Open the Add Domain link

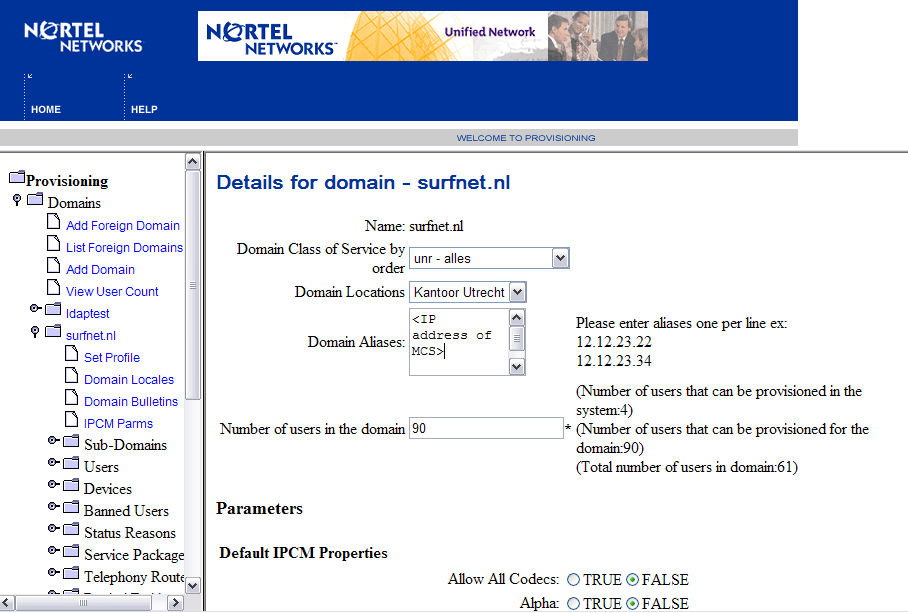100,270
